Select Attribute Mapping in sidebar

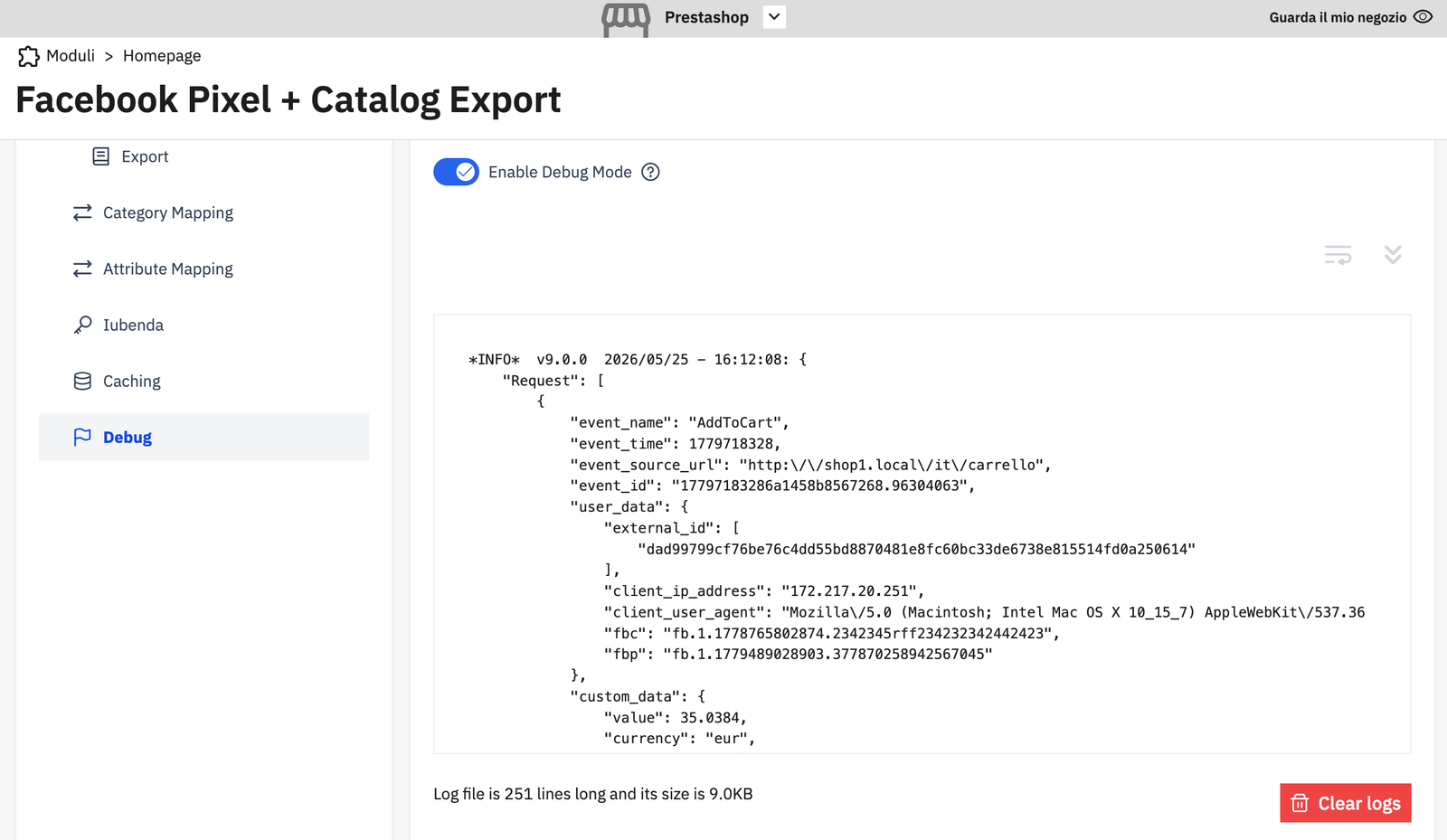click(x=168, y=269)
